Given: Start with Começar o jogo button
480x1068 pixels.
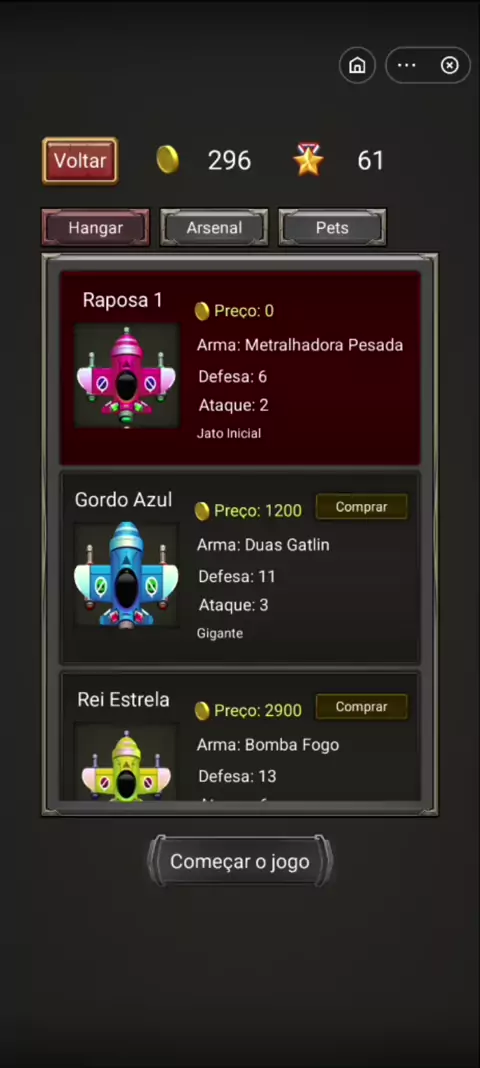Looking at the screenshot, I should click(x=240, y=862).
